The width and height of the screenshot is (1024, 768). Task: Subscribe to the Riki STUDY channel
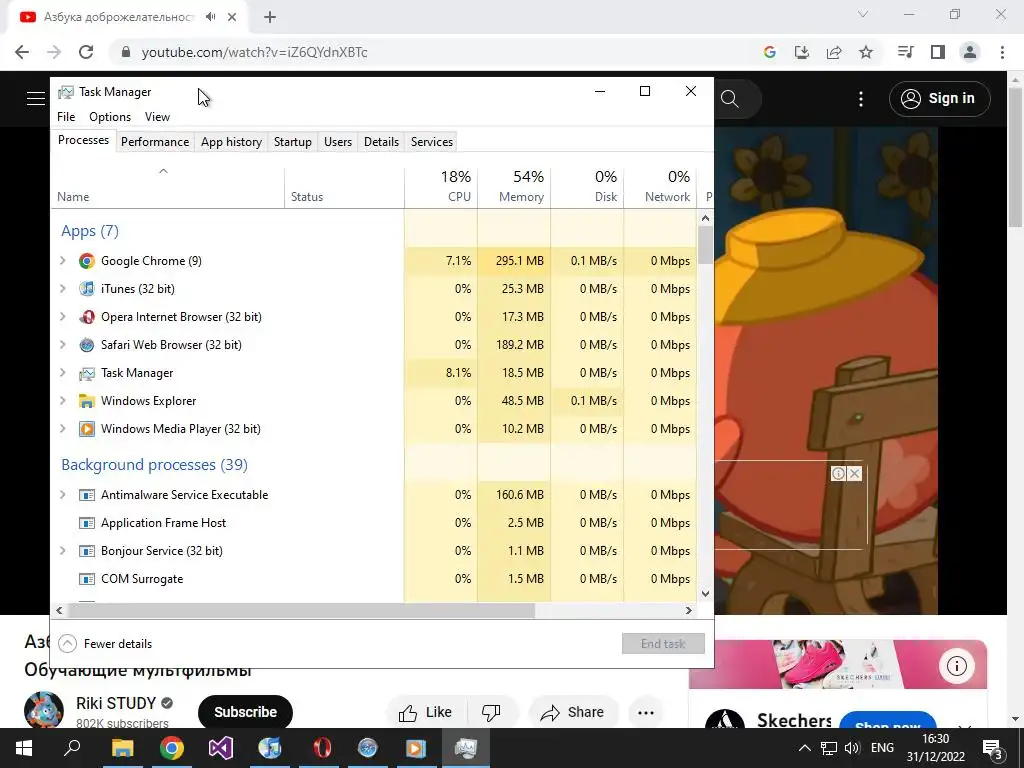click(245, 712)
